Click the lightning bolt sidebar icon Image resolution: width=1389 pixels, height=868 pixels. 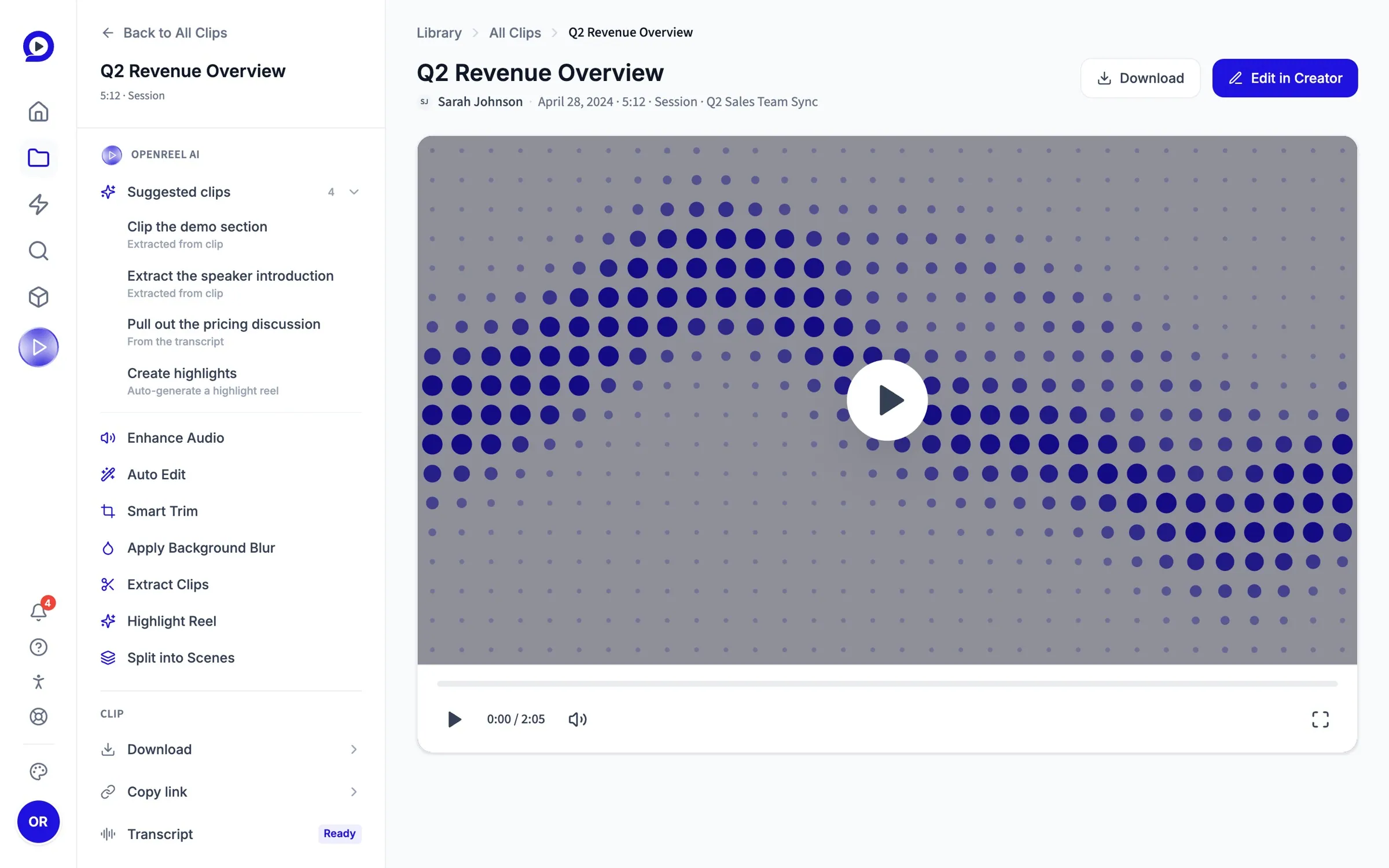point(38,204)
